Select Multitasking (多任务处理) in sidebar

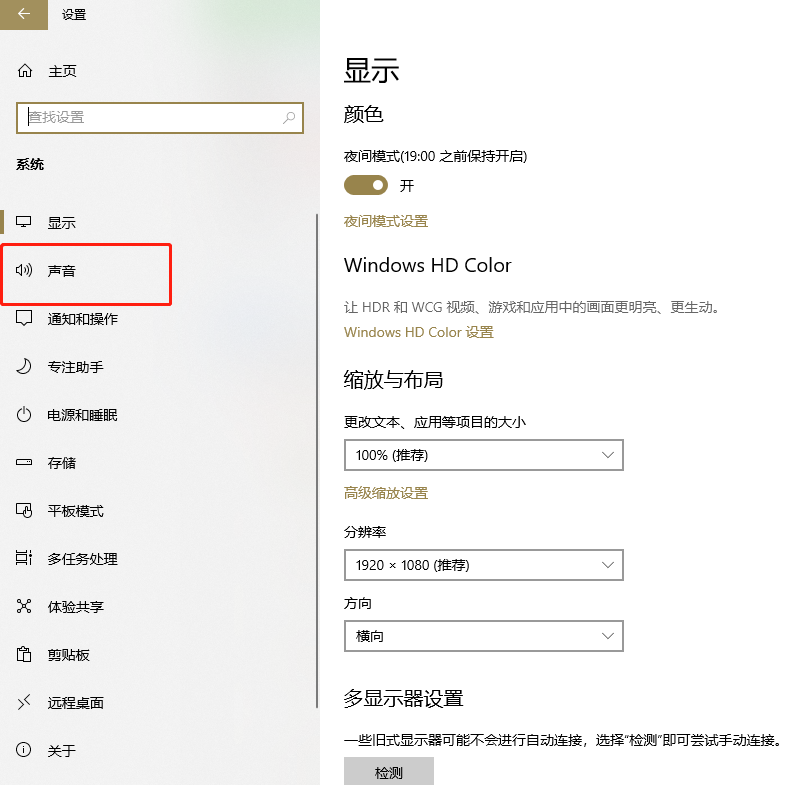click(x=83, y=559)
